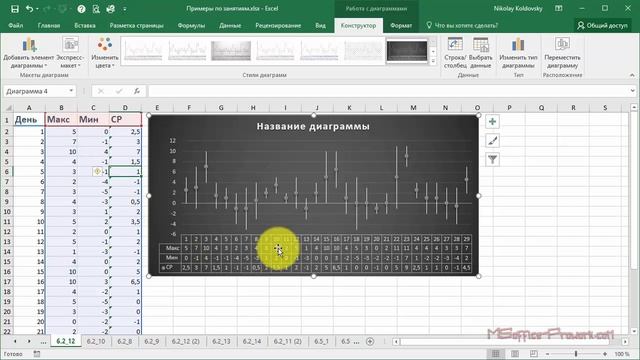Select cell A1 with День header

pyautogui.click(x=29, y=119)
